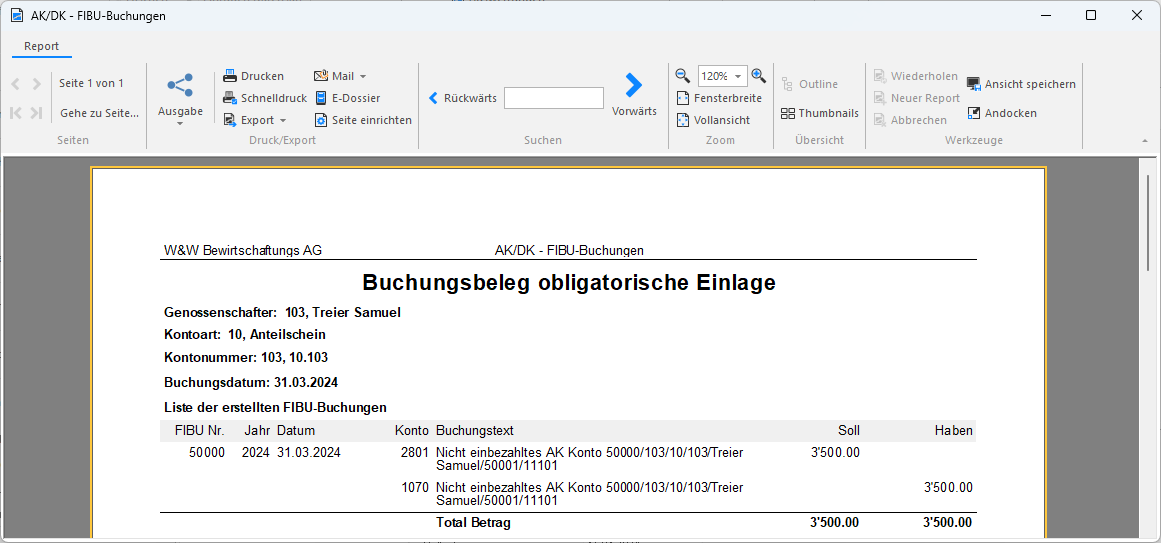The image size is (1161, 543).
Task: Click the Drucken printer icon
Action: (x=230, y=76)
